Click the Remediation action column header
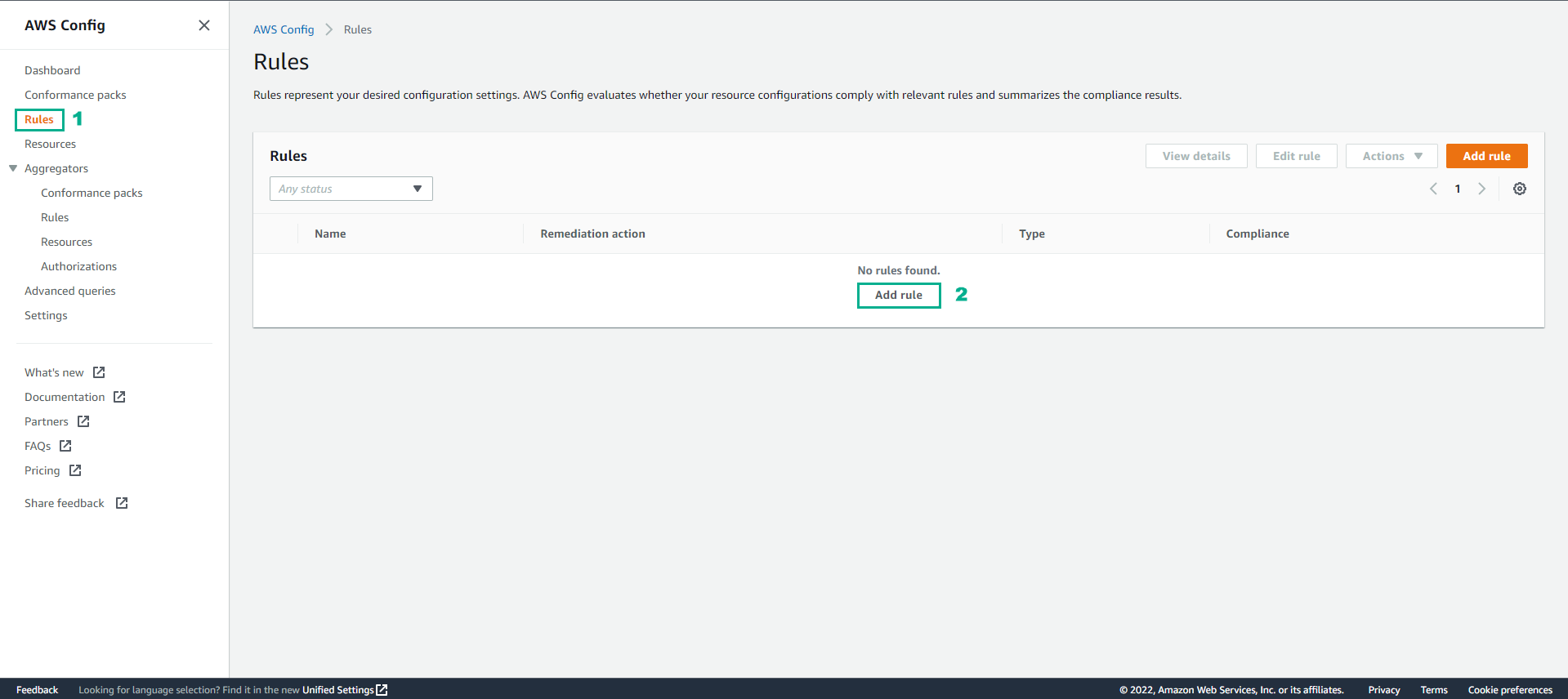The image size is (1568, 699). pyautogui.click(x=592, y=234)
